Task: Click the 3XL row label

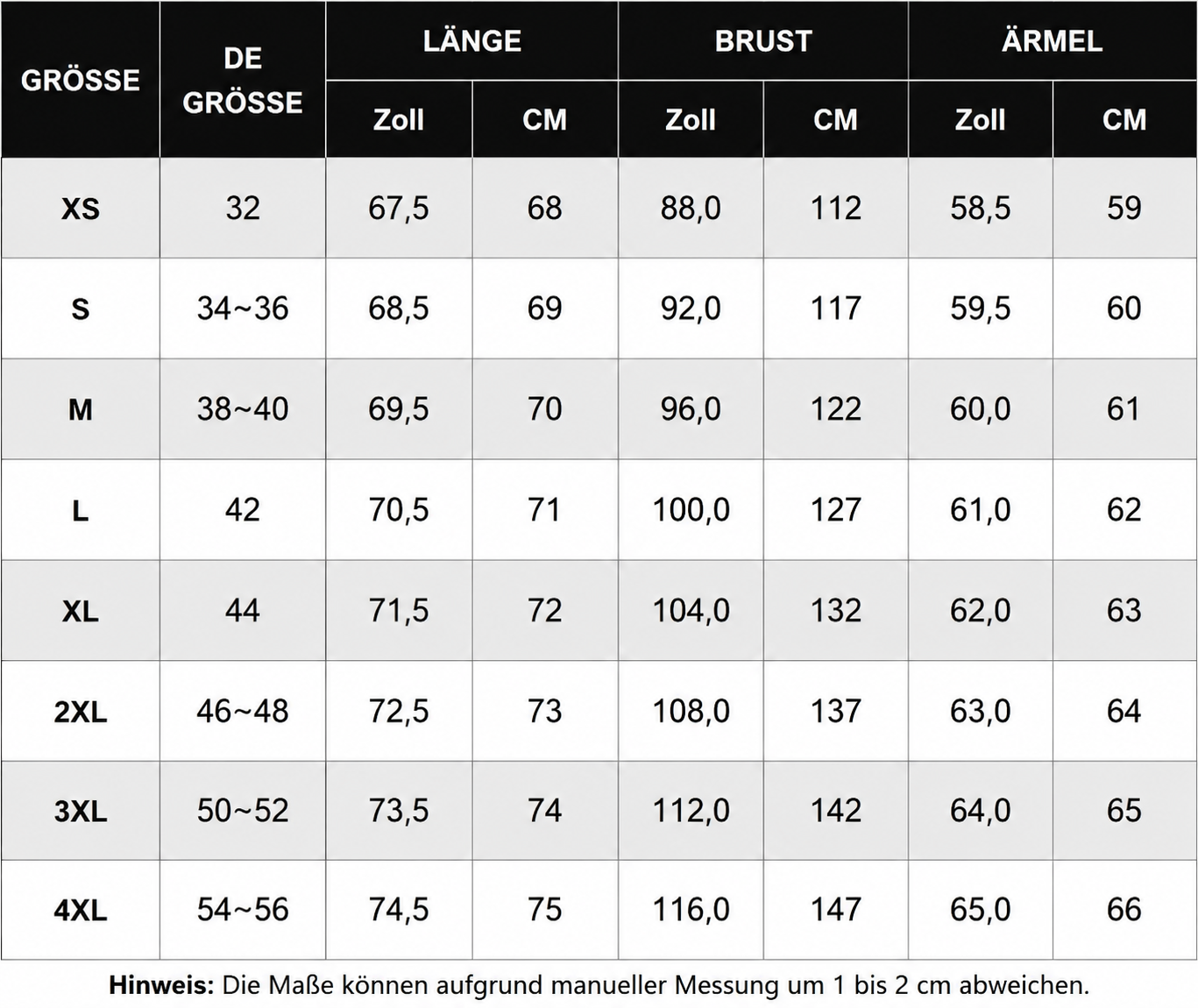Action: (80, 812)
